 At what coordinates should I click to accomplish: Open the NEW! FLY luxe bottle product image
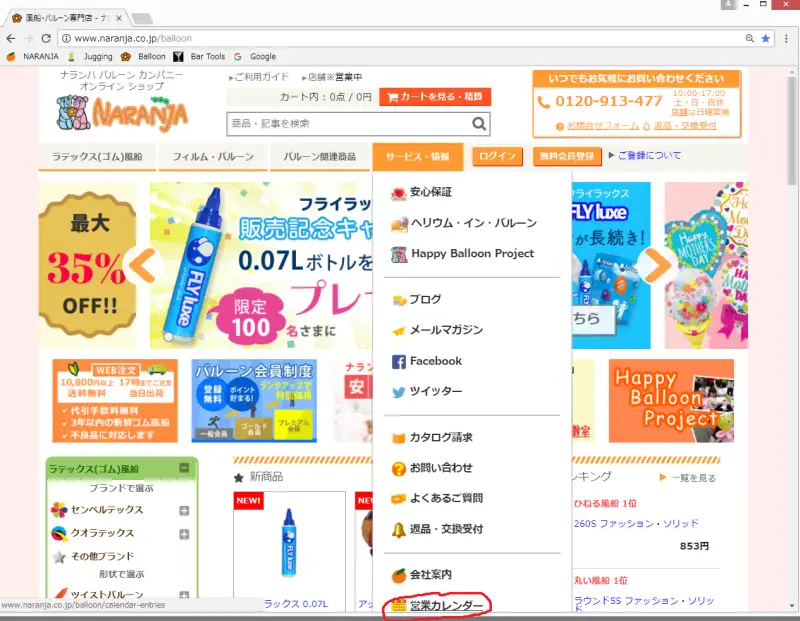coord(289,543)
